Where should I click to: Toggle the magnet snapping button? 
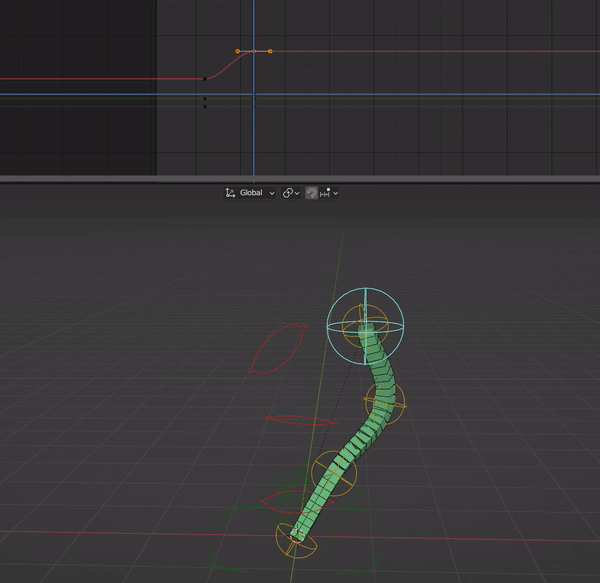tap(311, 193)
